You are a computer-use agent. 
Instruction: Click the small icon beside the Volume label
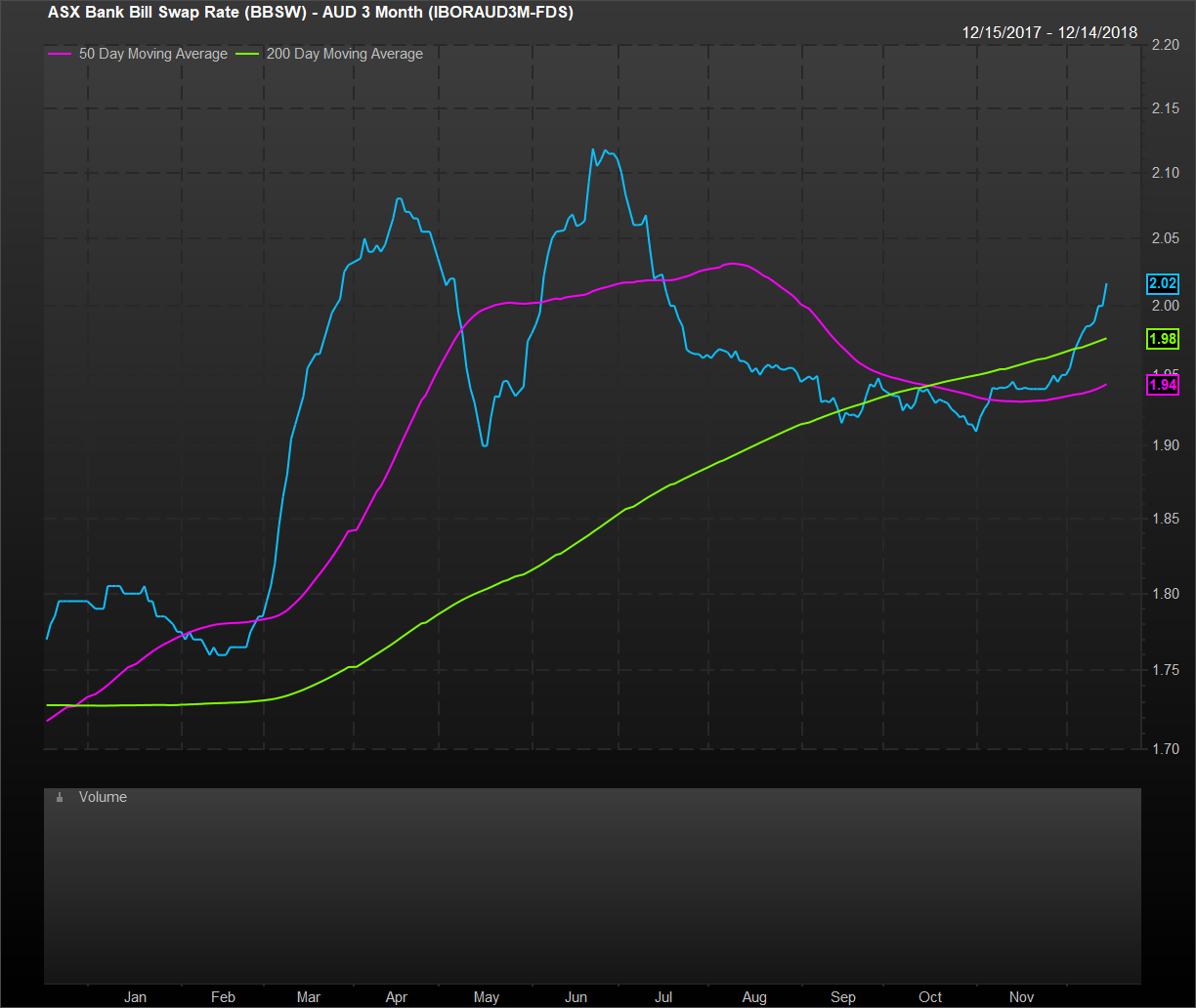point(60,798)
